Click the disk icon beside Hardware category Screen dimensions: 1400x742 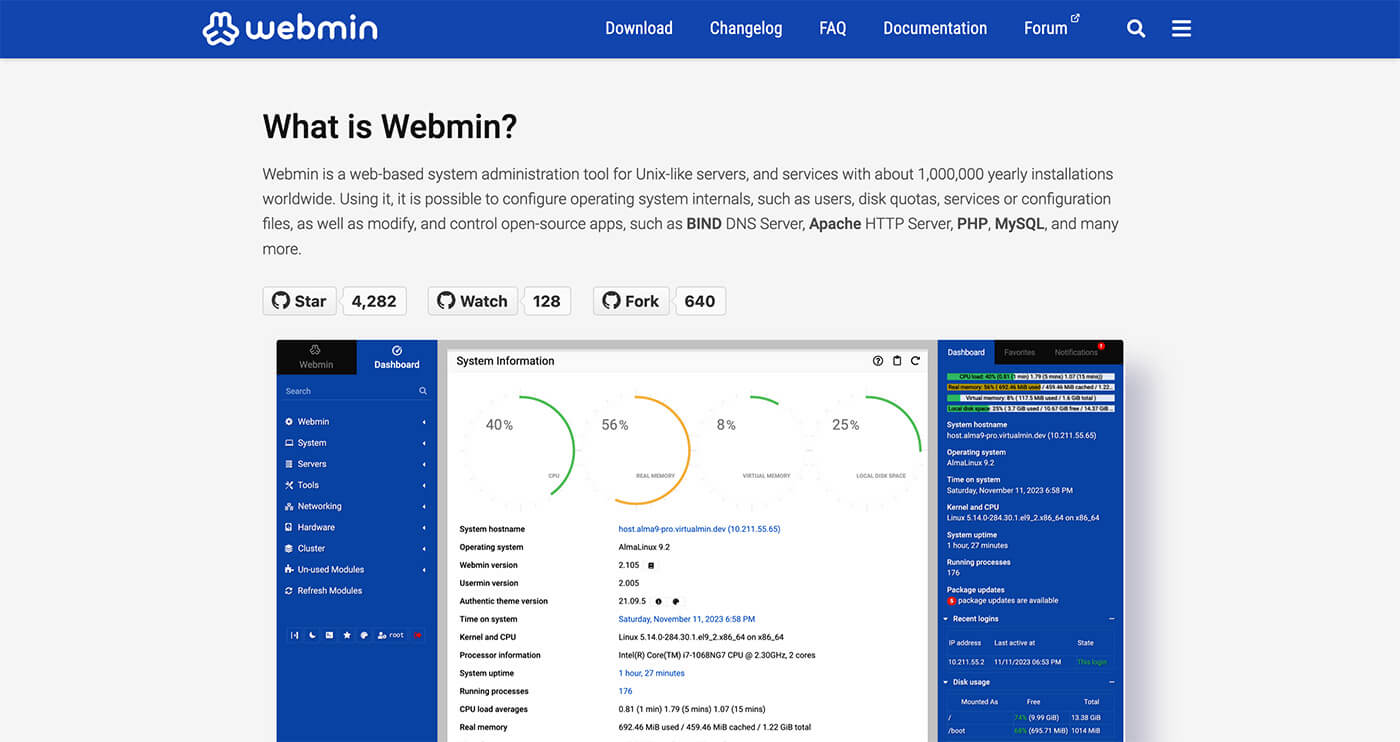point(289,527)
